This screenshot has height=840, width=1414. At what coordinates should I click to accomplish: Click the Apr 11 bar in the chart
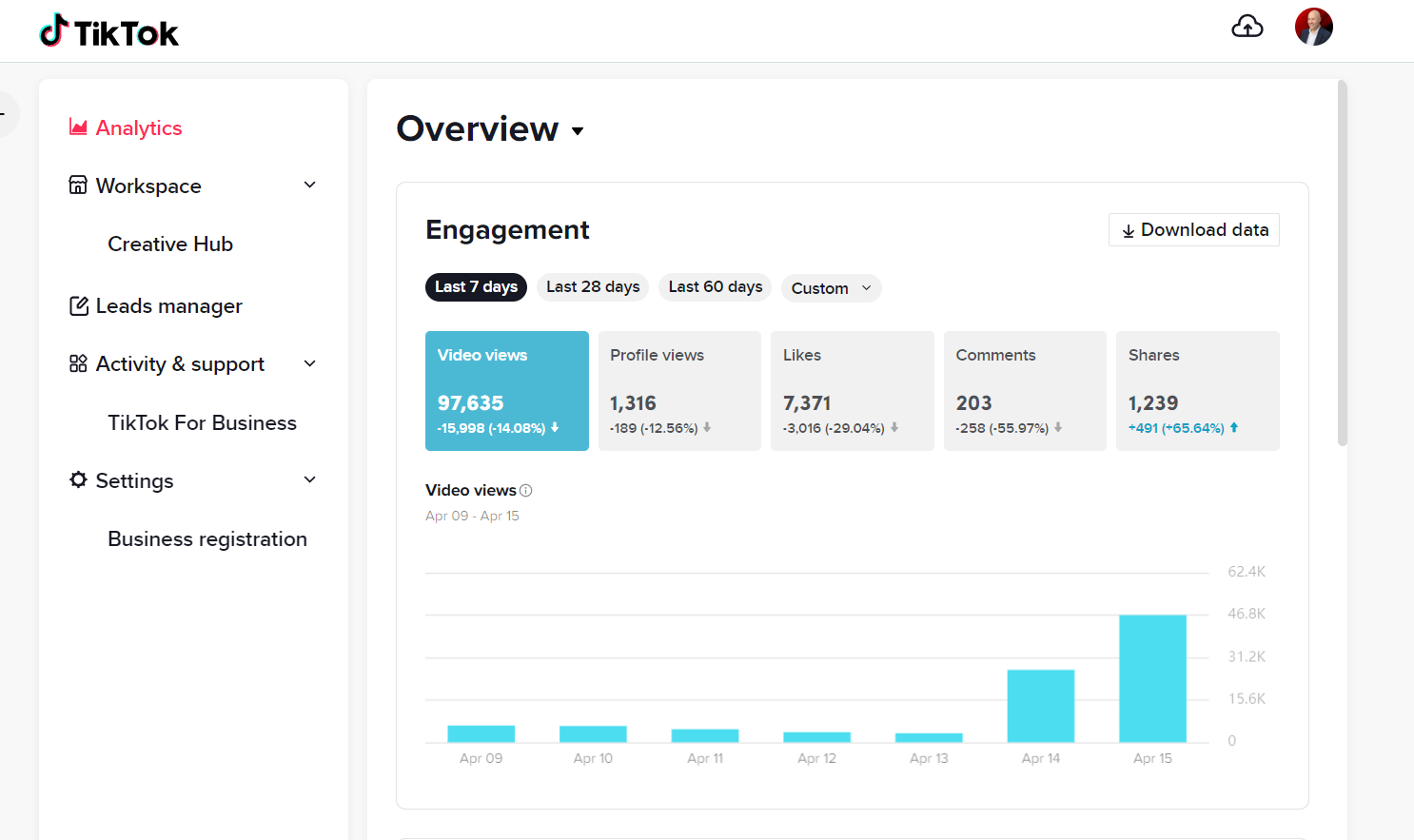[x=705, y=735]
